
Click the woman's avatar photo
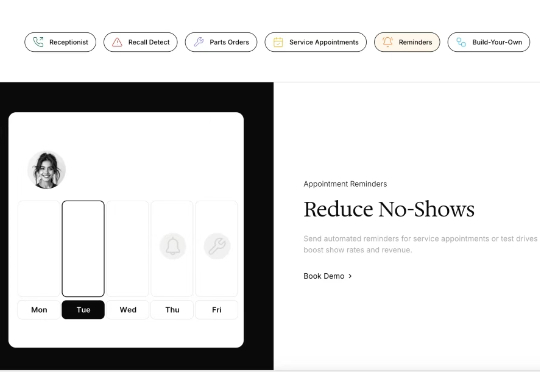coord(46,170)
